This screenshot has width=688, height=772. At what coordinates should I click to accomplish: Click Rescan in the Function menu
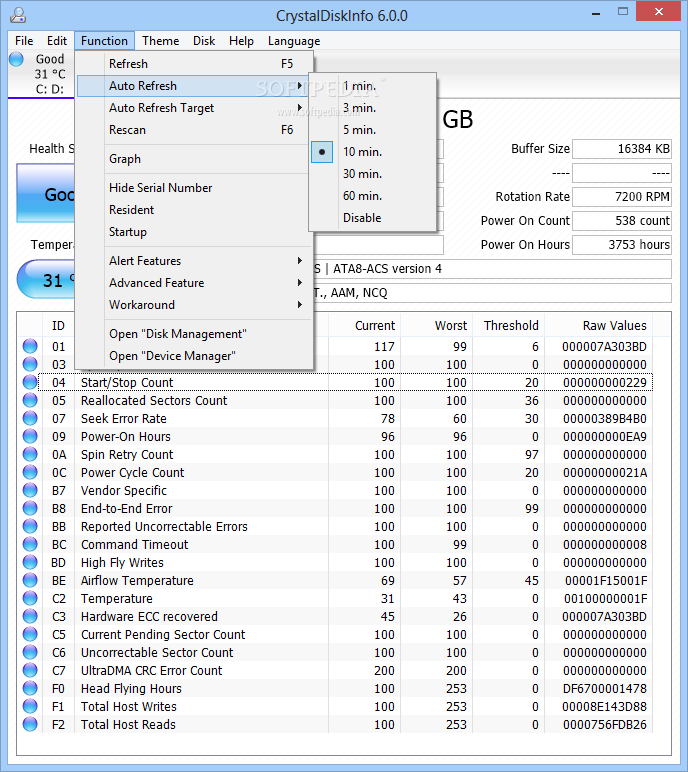click(x=194, y=130)
